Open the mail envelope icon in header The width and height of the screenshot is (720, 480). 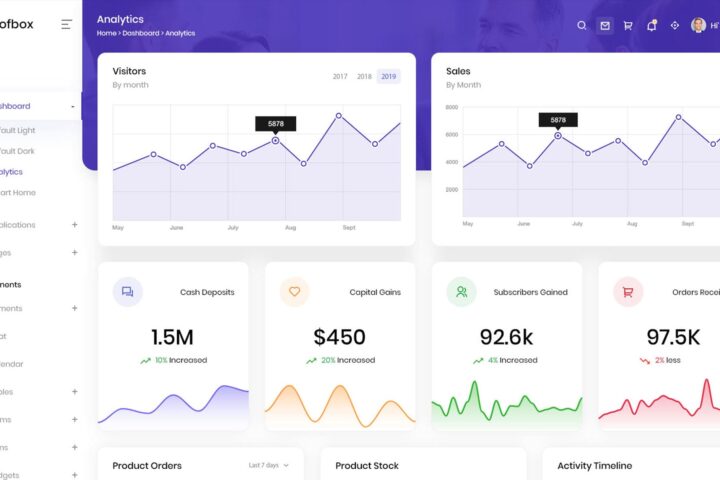[605, 26]
